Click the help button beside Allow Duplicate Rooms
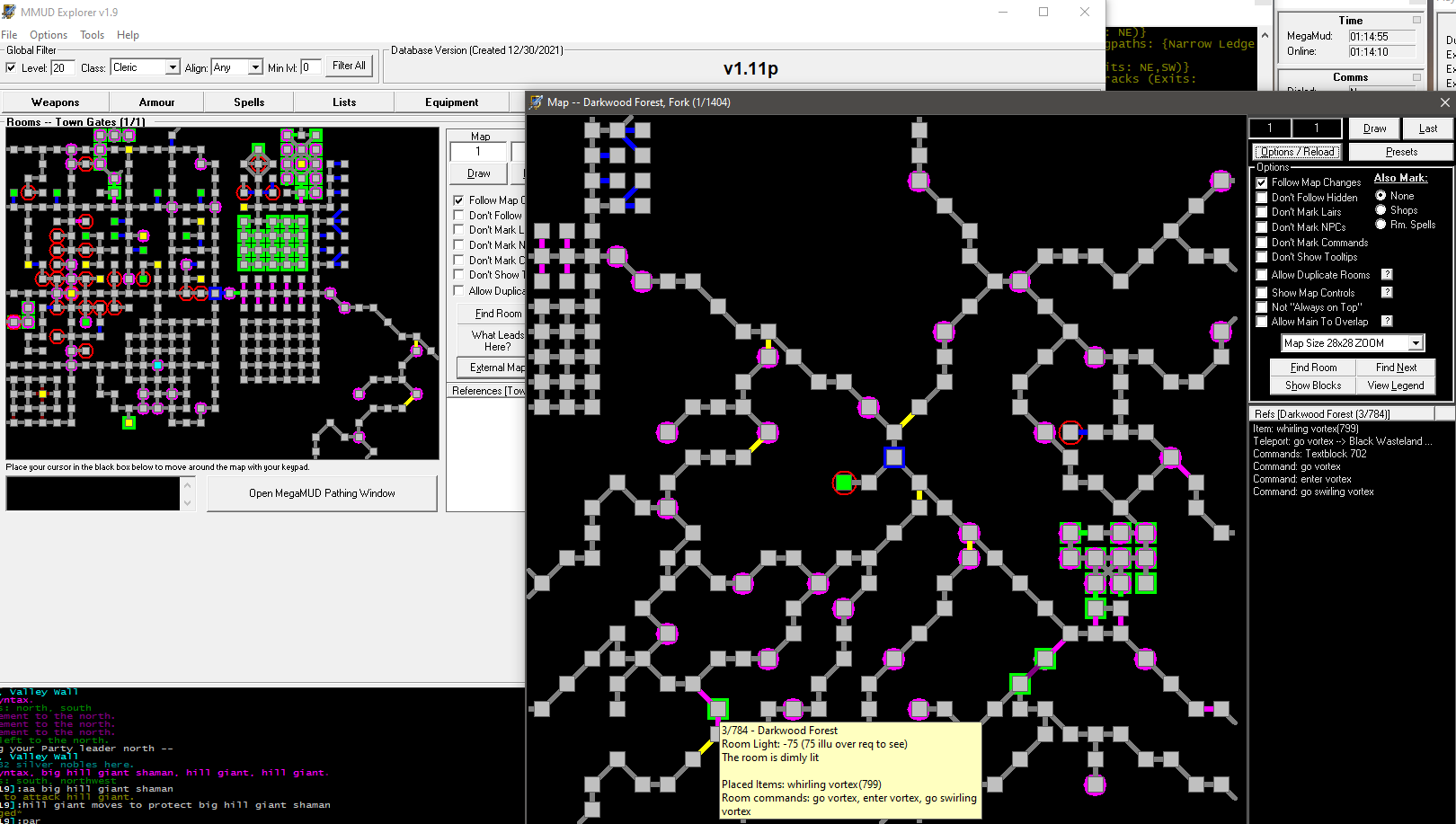Viewport: 1456px width, 824px height. [1387, 274]
